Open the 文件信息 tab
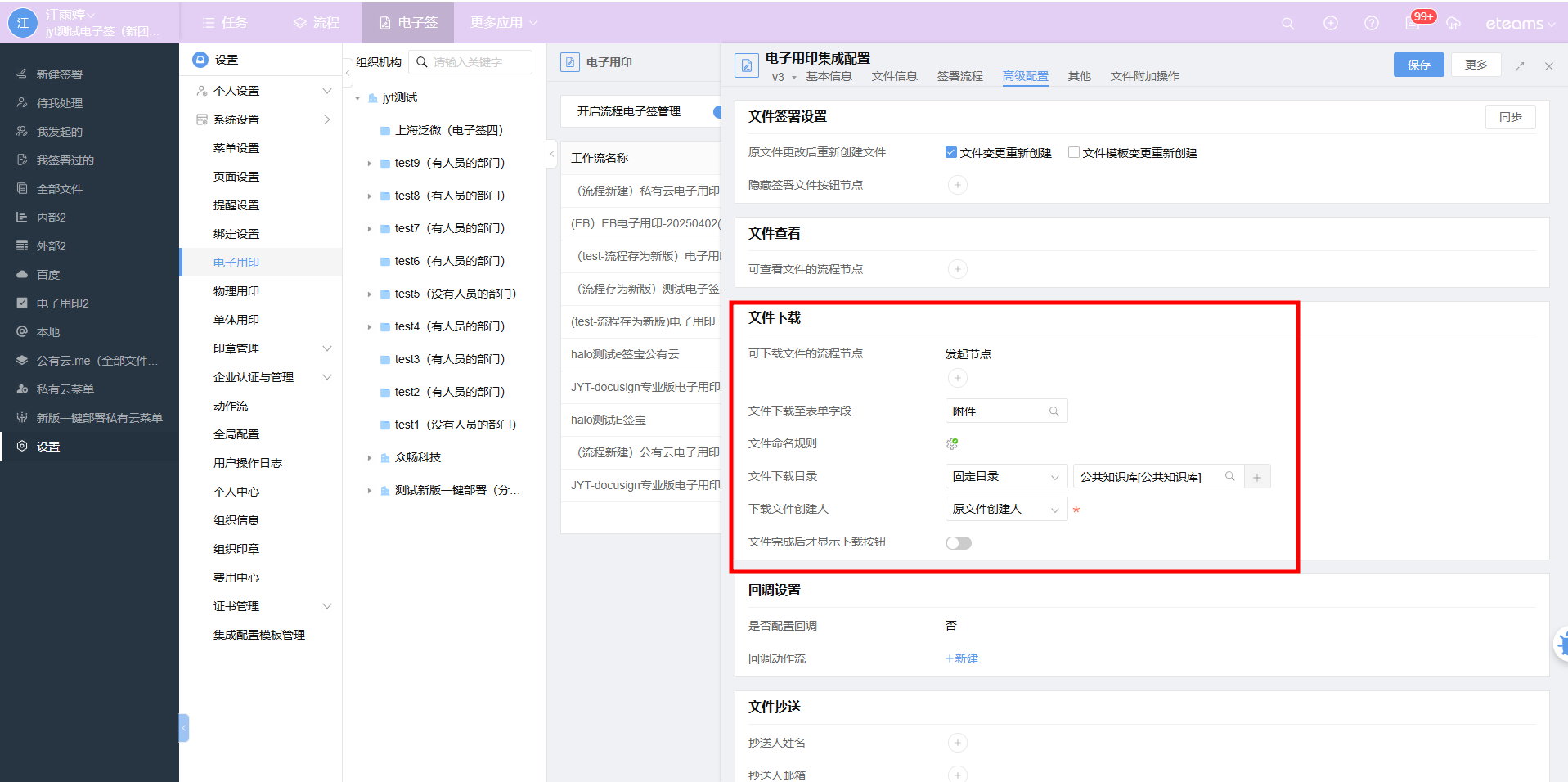This screenshot has height=782, width=1568. tap(894, 76)
